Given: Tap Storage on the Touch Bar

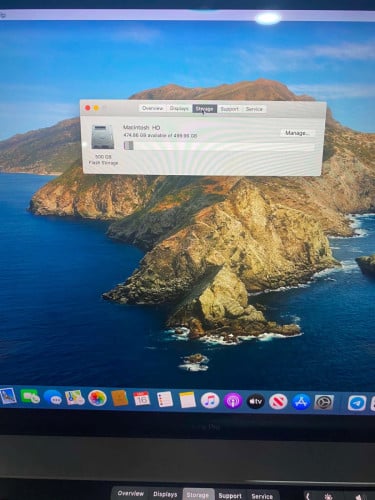Looking at the screenshot, I should click(198, 495).
